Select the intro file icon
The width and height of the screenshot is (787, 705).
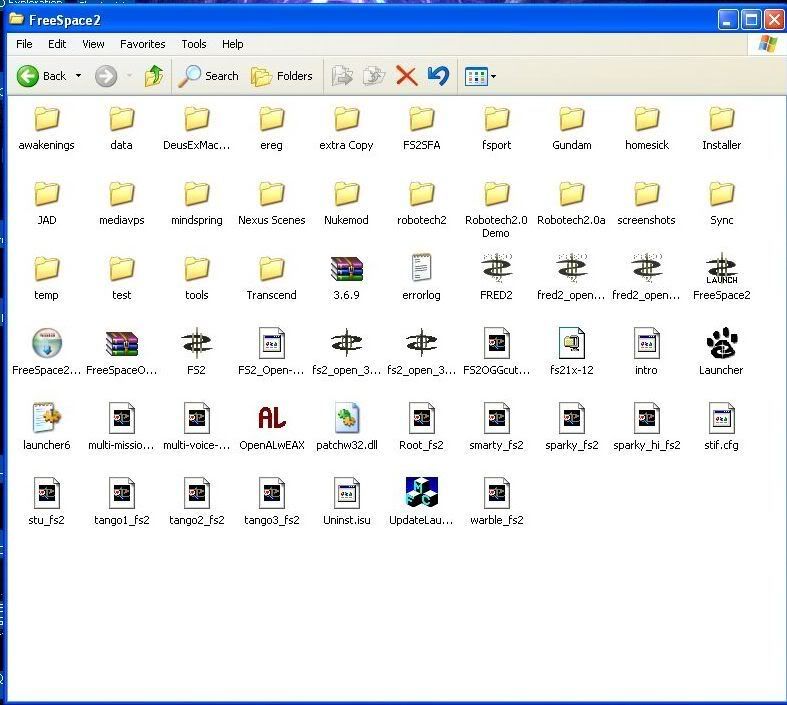646,353
